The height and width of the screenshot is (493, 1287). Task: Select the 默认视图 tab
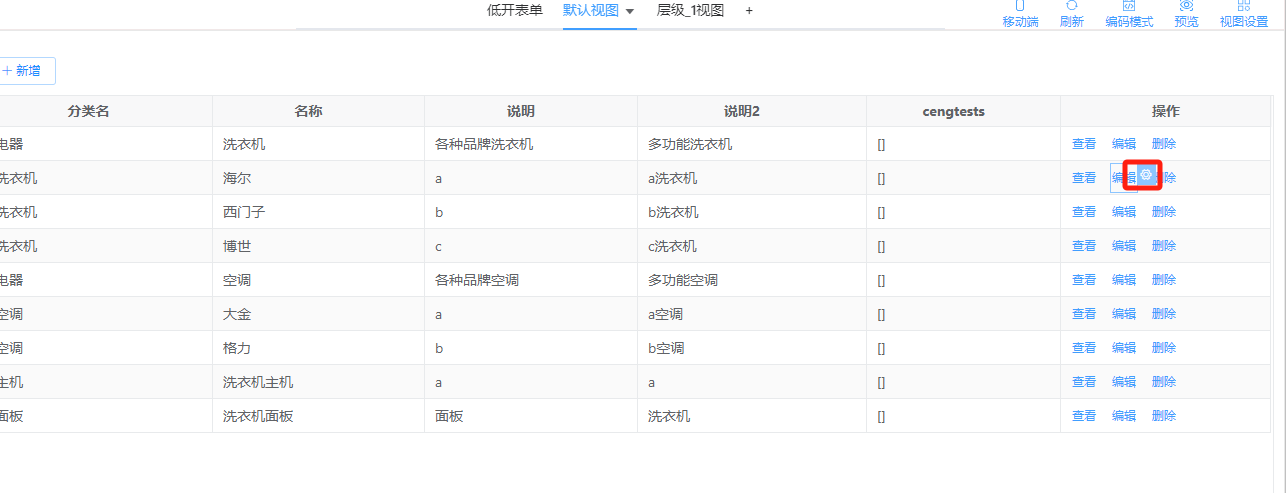click(x=591, y=11)
